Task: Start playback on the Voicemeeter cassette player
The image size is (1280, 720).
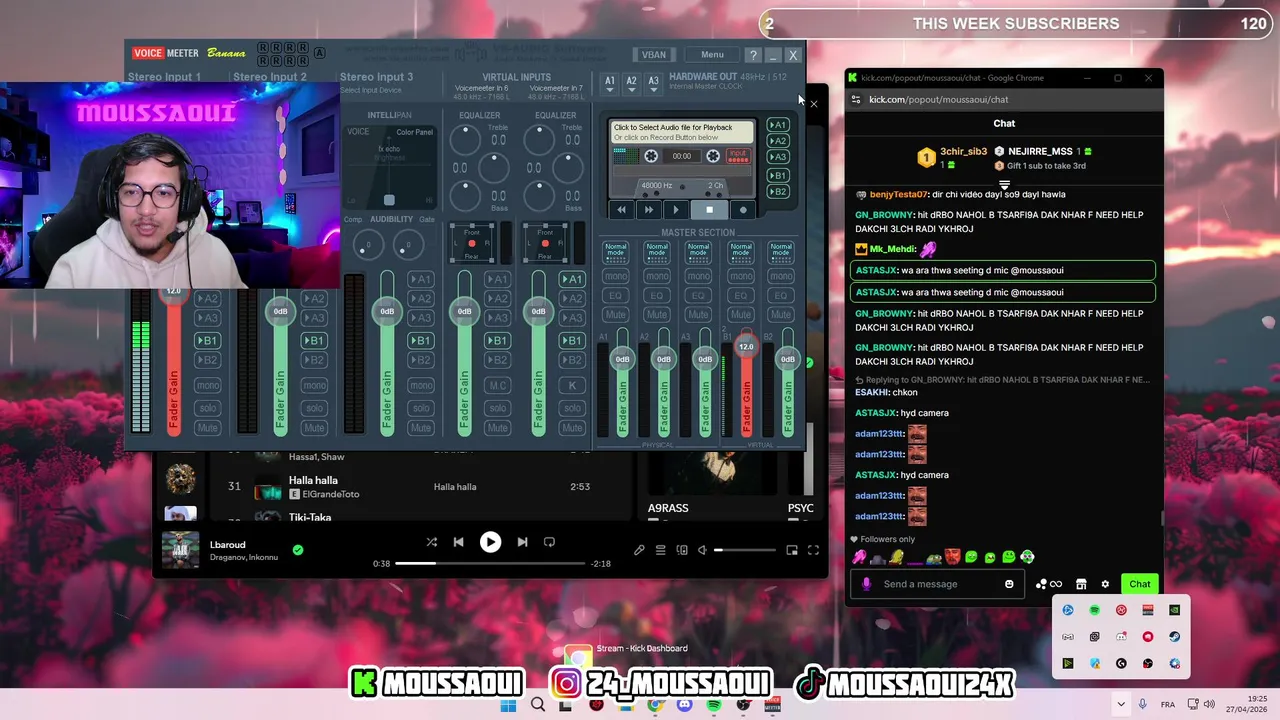Action: (x=676, y=210)
